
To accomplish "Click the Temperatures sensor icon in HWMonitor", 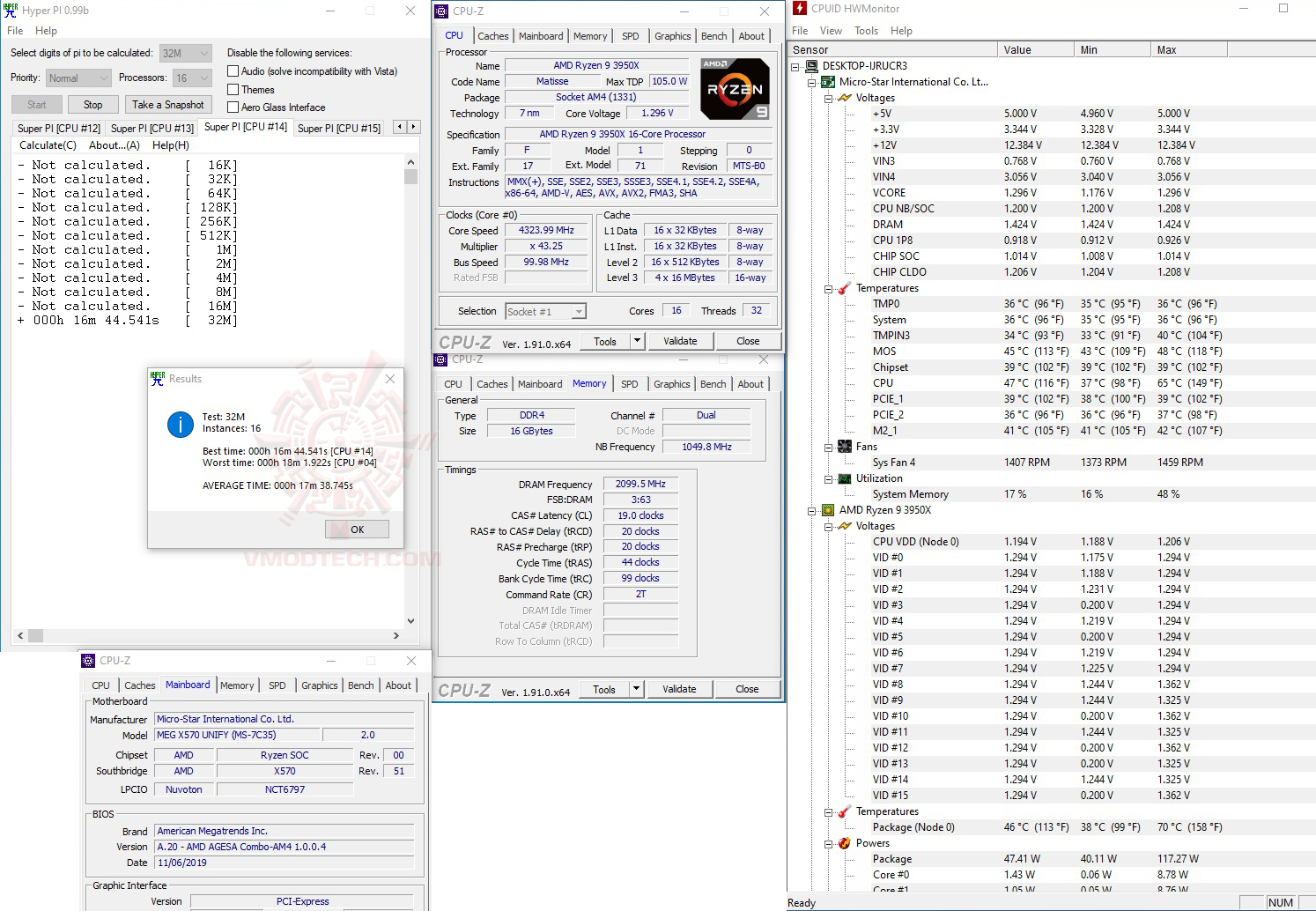I will tap(843, 288).
